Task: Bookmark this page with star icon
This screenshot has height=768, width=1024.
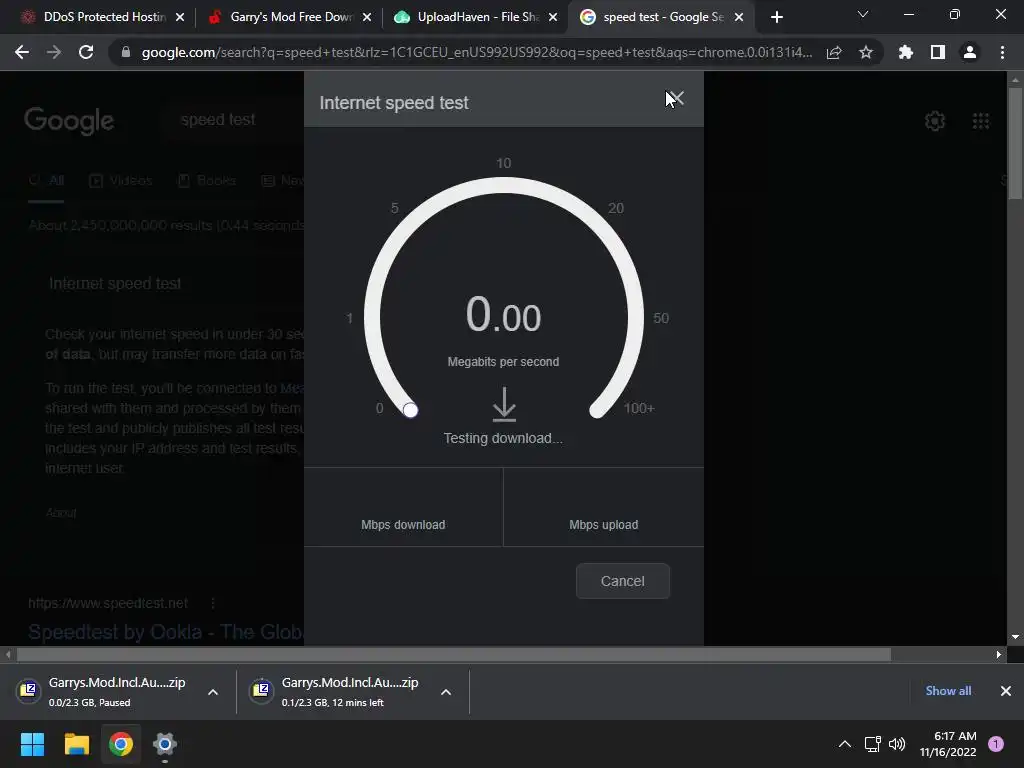Action: (x=866, y=52)
